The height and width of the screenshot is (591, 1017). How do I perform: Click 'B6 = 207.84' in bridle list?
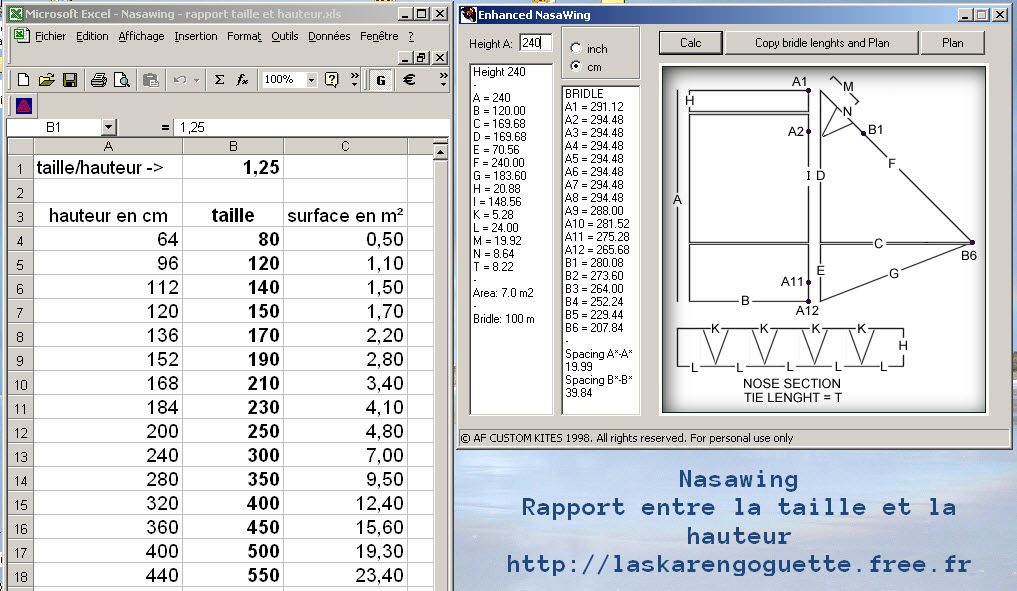[594, 328]
